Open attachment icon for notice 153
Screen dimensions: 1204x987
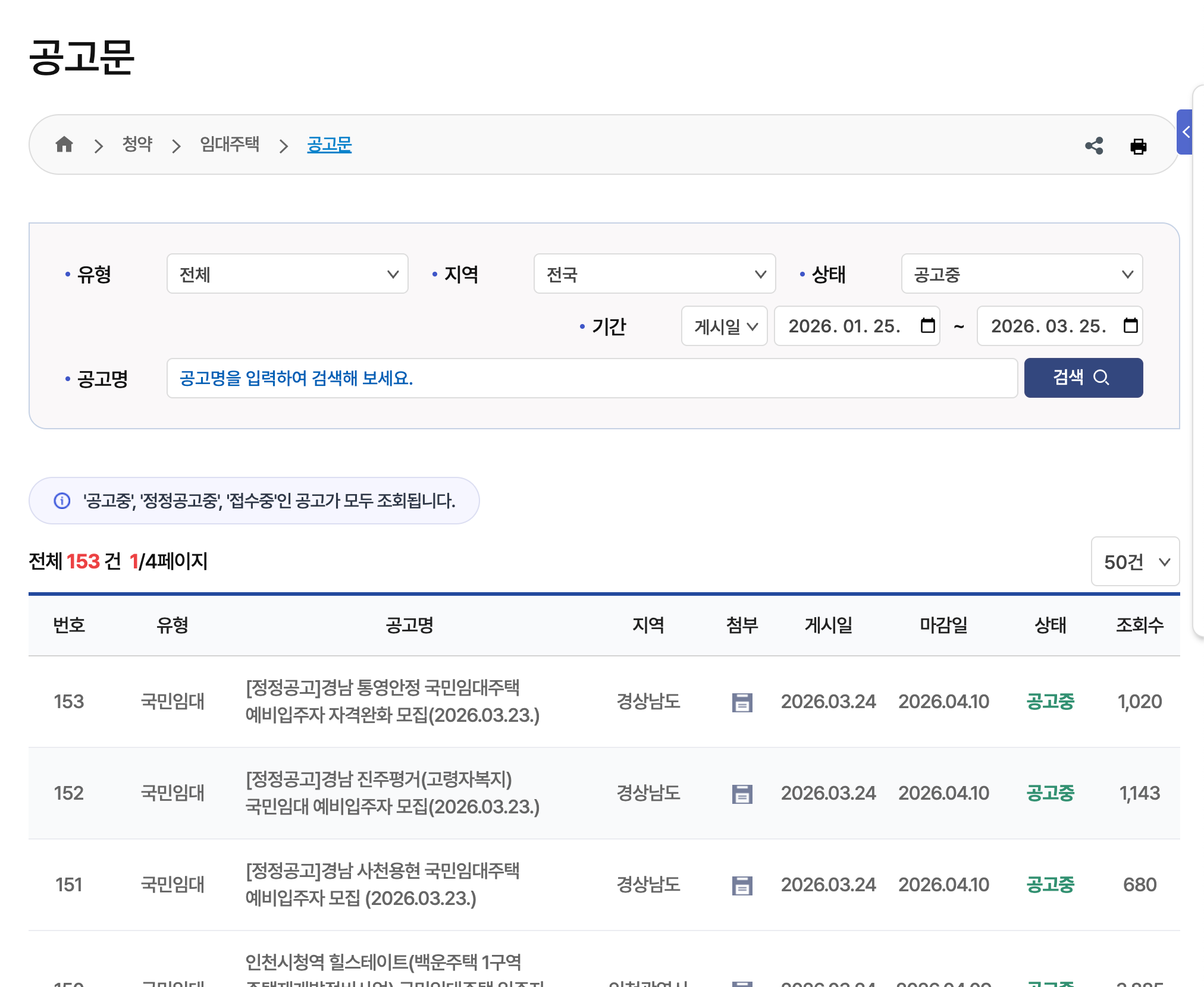pos(742,702)
